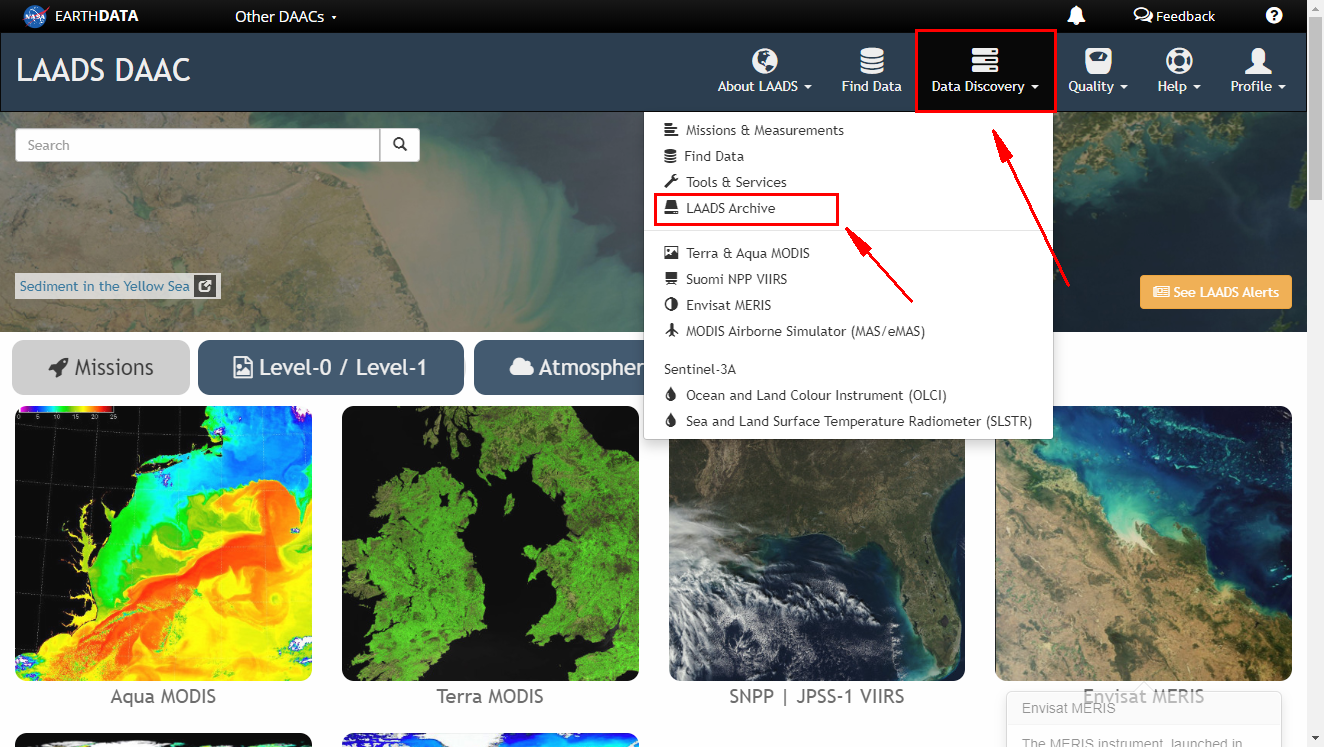Click into the Search input field
Screen dimensions: 1324x747
pyautogui.click(x=198, y=145)
